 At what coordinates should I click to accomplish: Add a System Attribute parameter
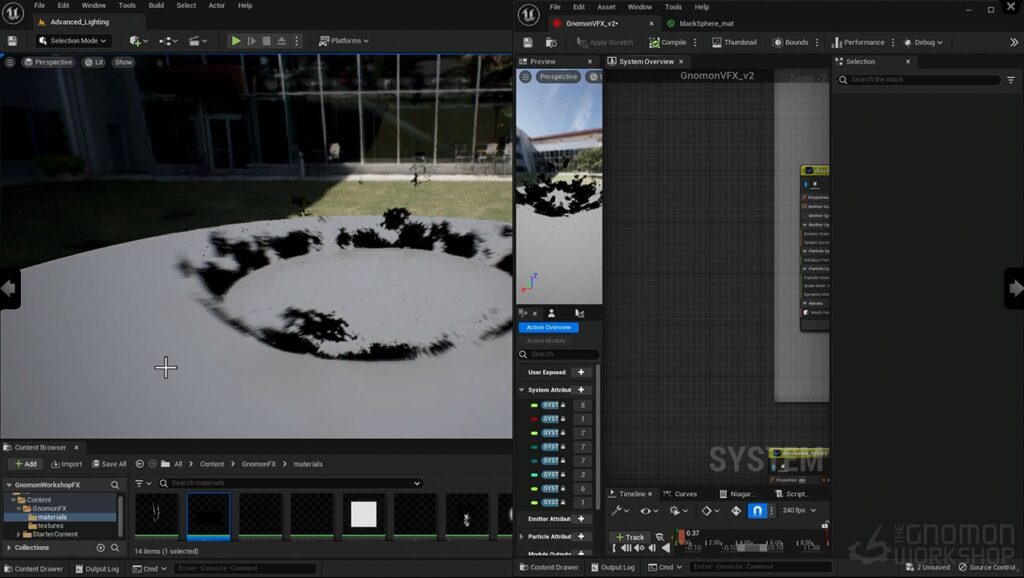click(x=581, y=390)
